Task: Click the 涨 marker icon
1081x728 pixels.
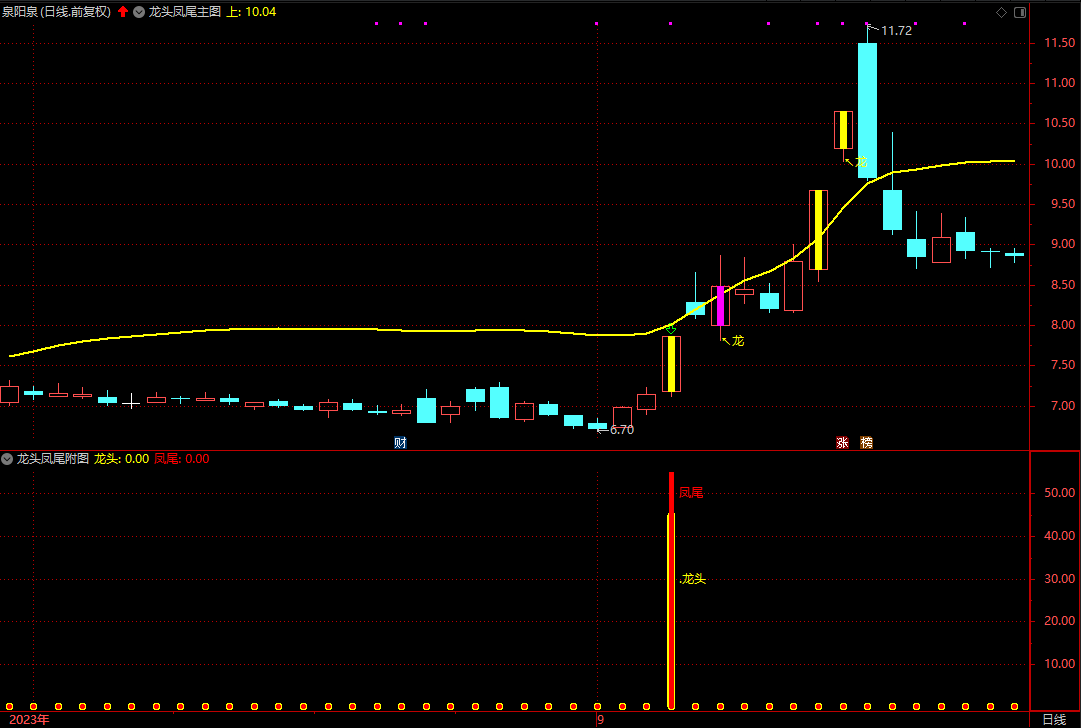Action: point(842,443)
